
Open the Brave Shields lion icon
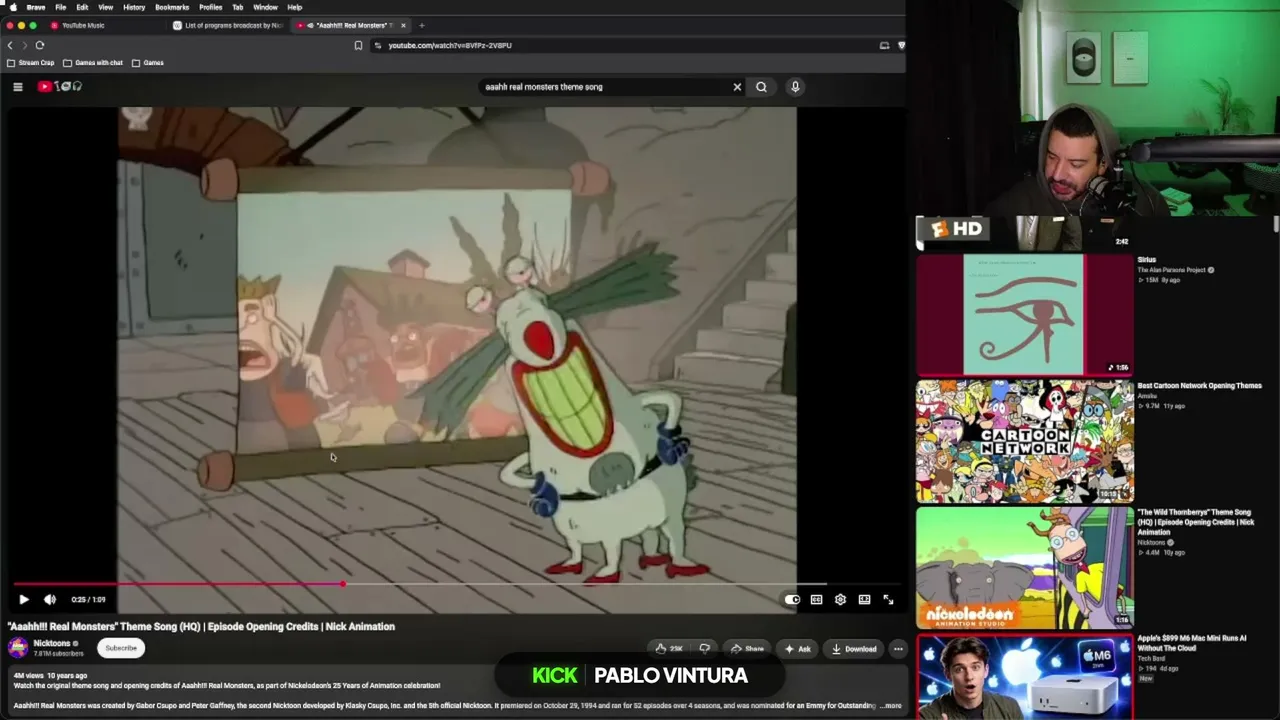pos(901,45)
